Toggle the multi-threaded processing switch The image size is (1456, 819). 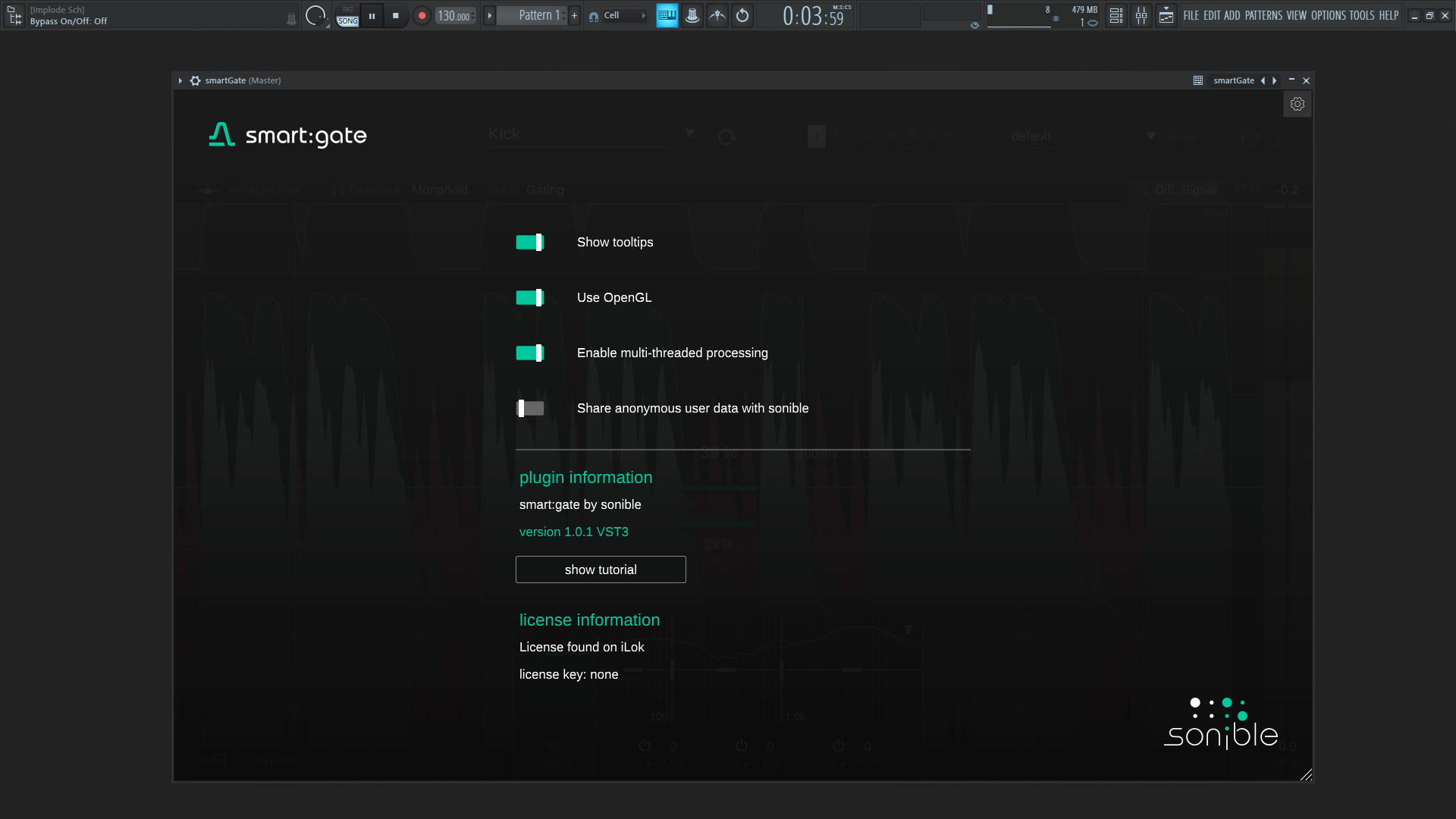coord(530,353)
